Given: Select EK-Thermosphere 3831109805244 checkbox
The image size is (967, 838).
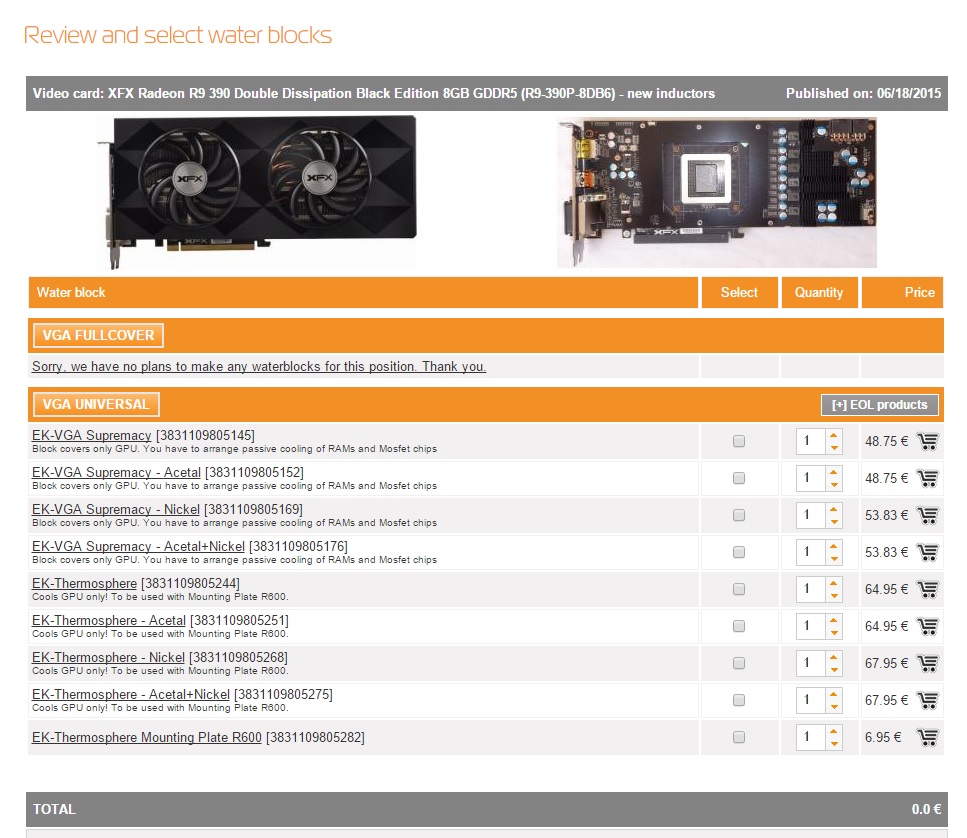Looking at the screenshot, I should pyautogui.click(x=739, y=589).
